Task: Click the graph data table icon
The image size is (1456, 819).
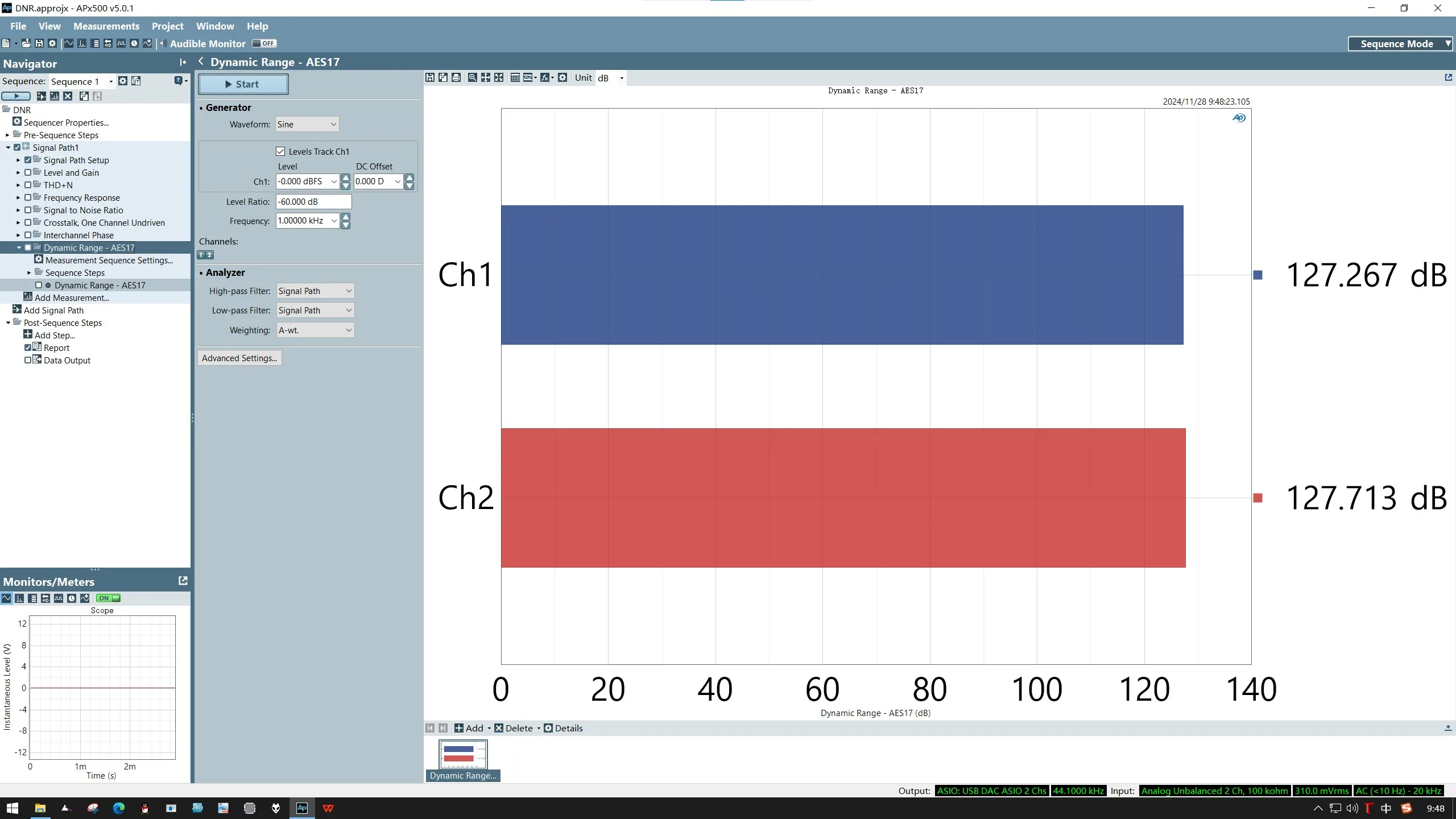Action: (515, 78)
